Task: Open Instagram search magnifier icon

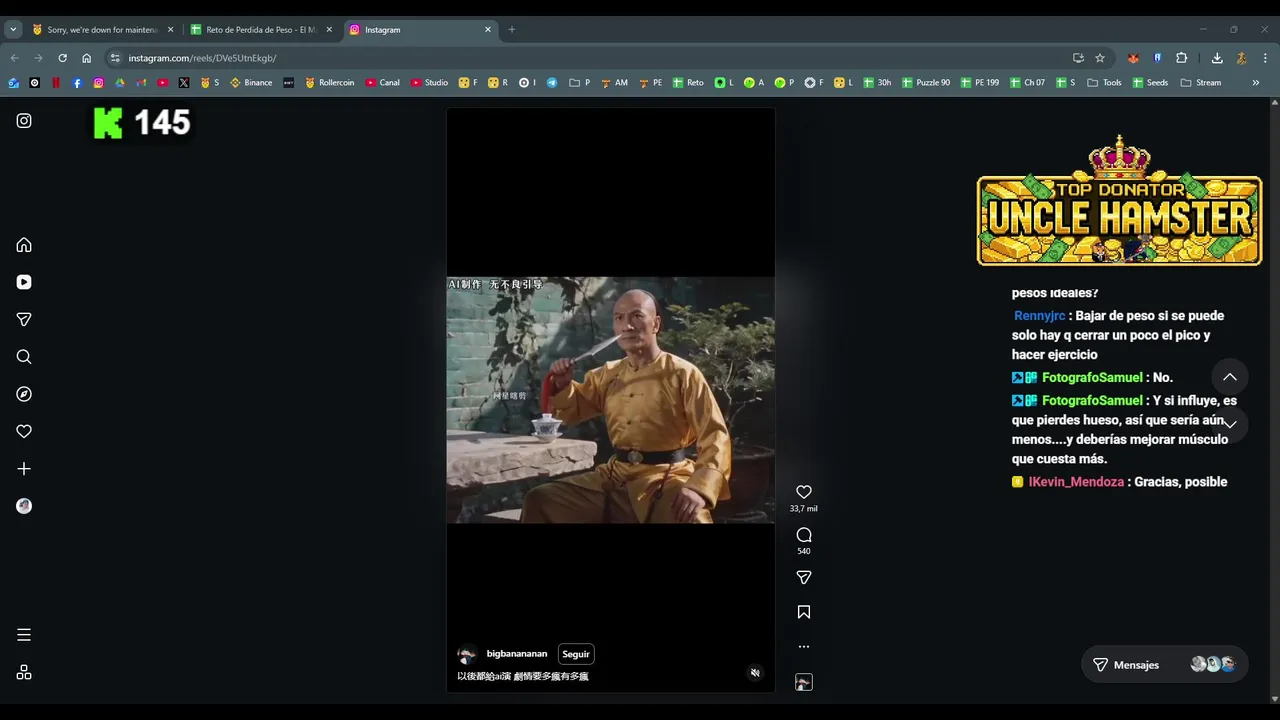Action: point(24,357)
